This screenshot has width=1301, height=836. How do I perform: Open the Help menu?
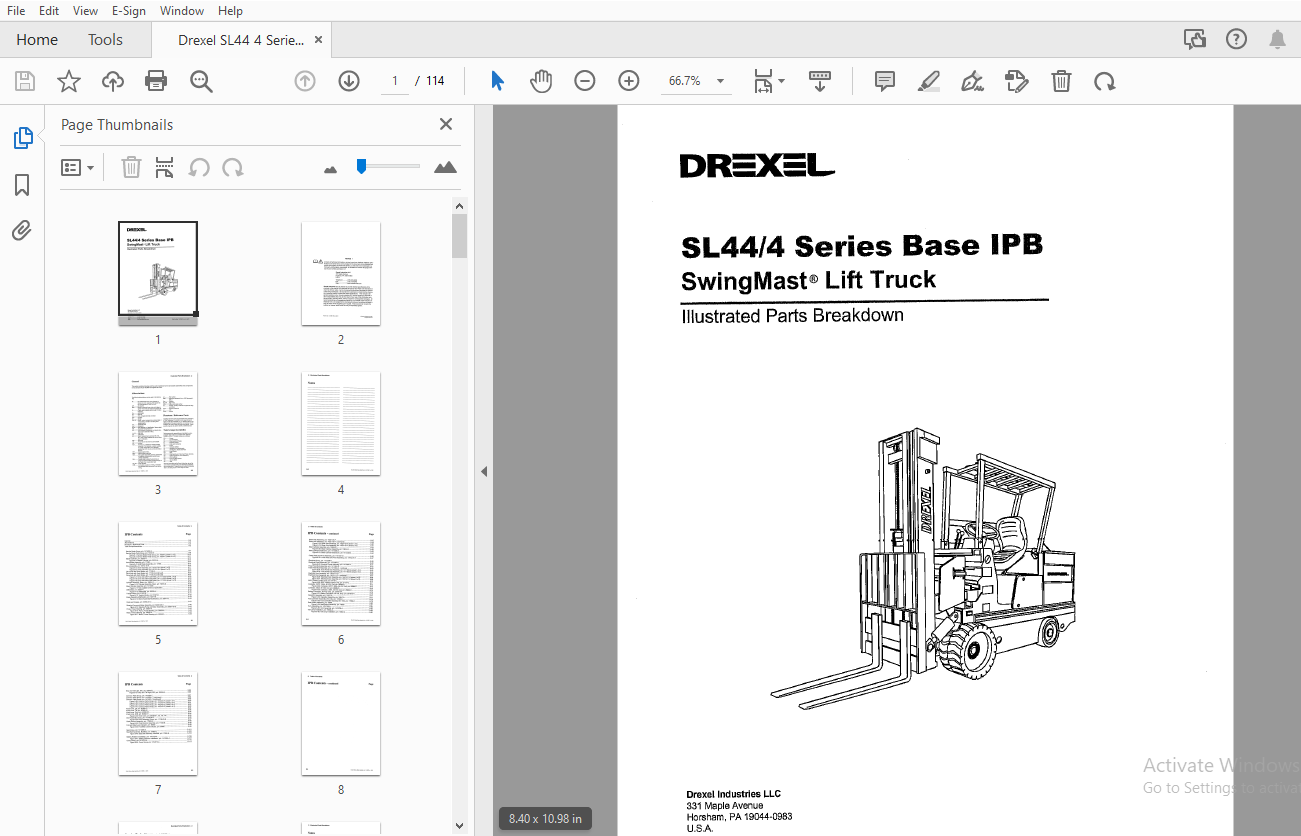(230, 11)
